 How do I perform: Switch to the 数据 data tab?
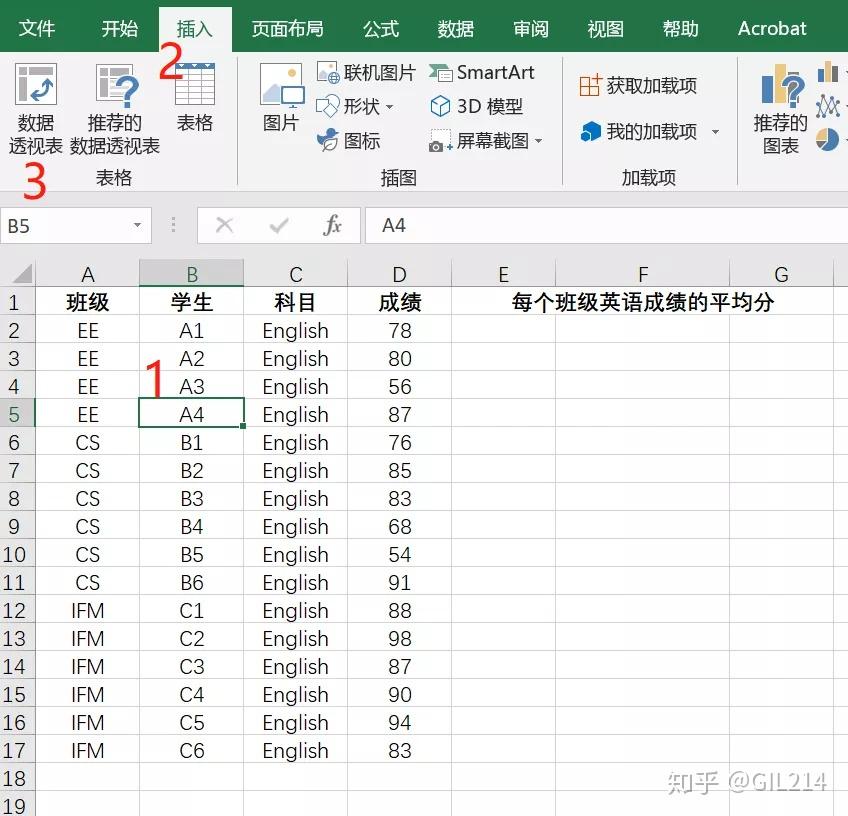pos(455,29)
